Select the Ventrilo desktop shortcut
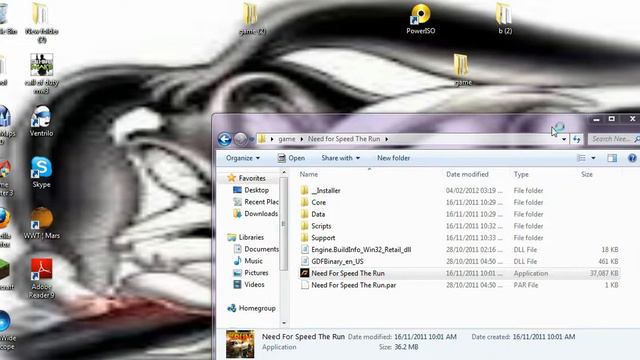 coord(41,121)
